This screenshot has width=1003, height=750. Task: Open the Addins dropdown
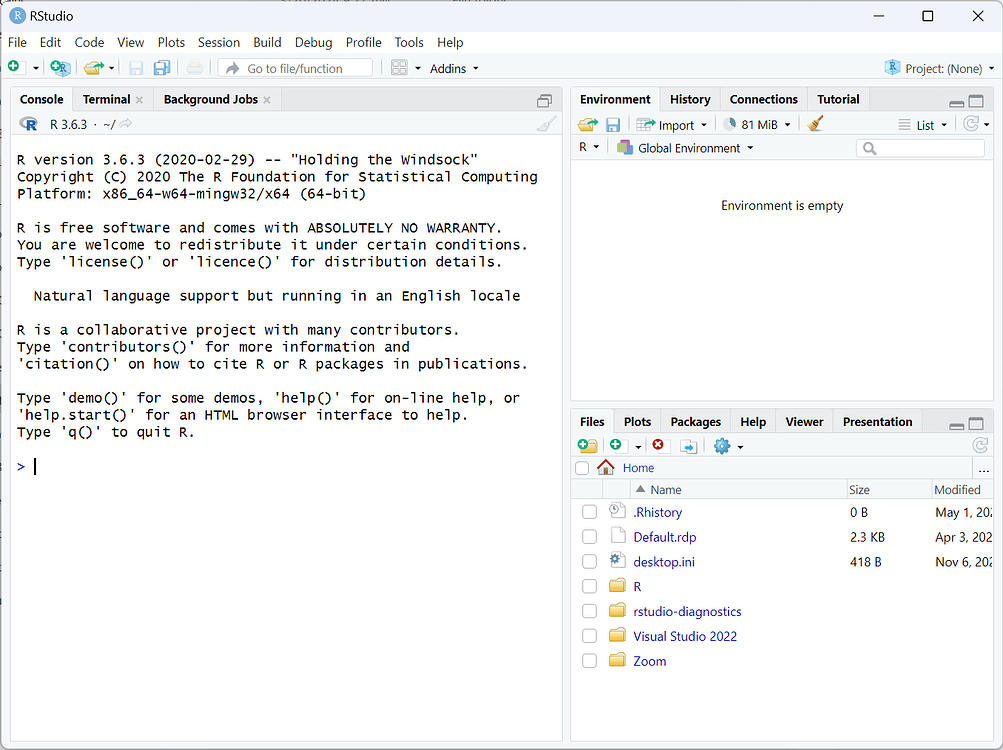coord(454,68)
